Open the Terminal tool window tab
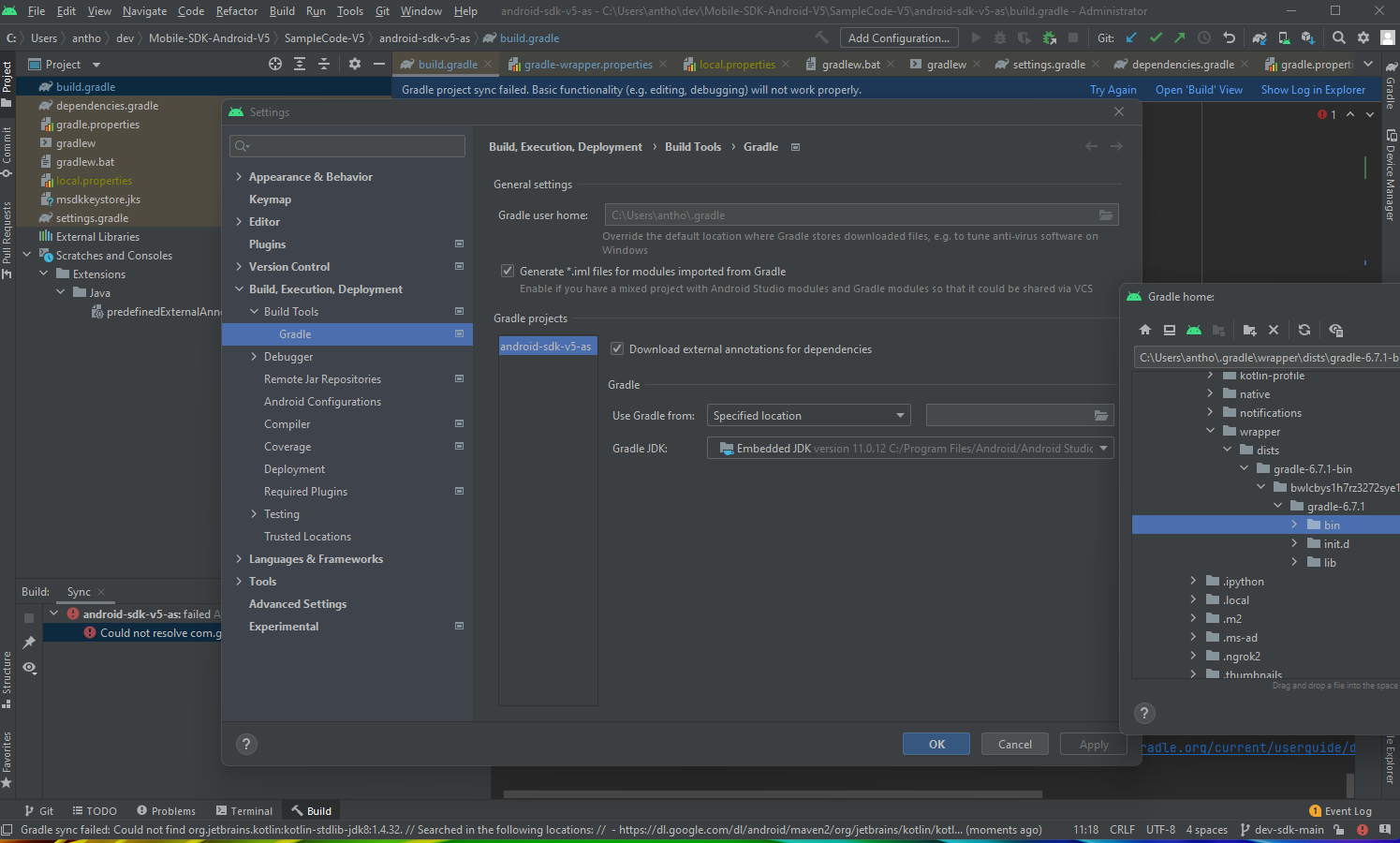Viewport: 1400px width, 843px height. click(244, 811)
